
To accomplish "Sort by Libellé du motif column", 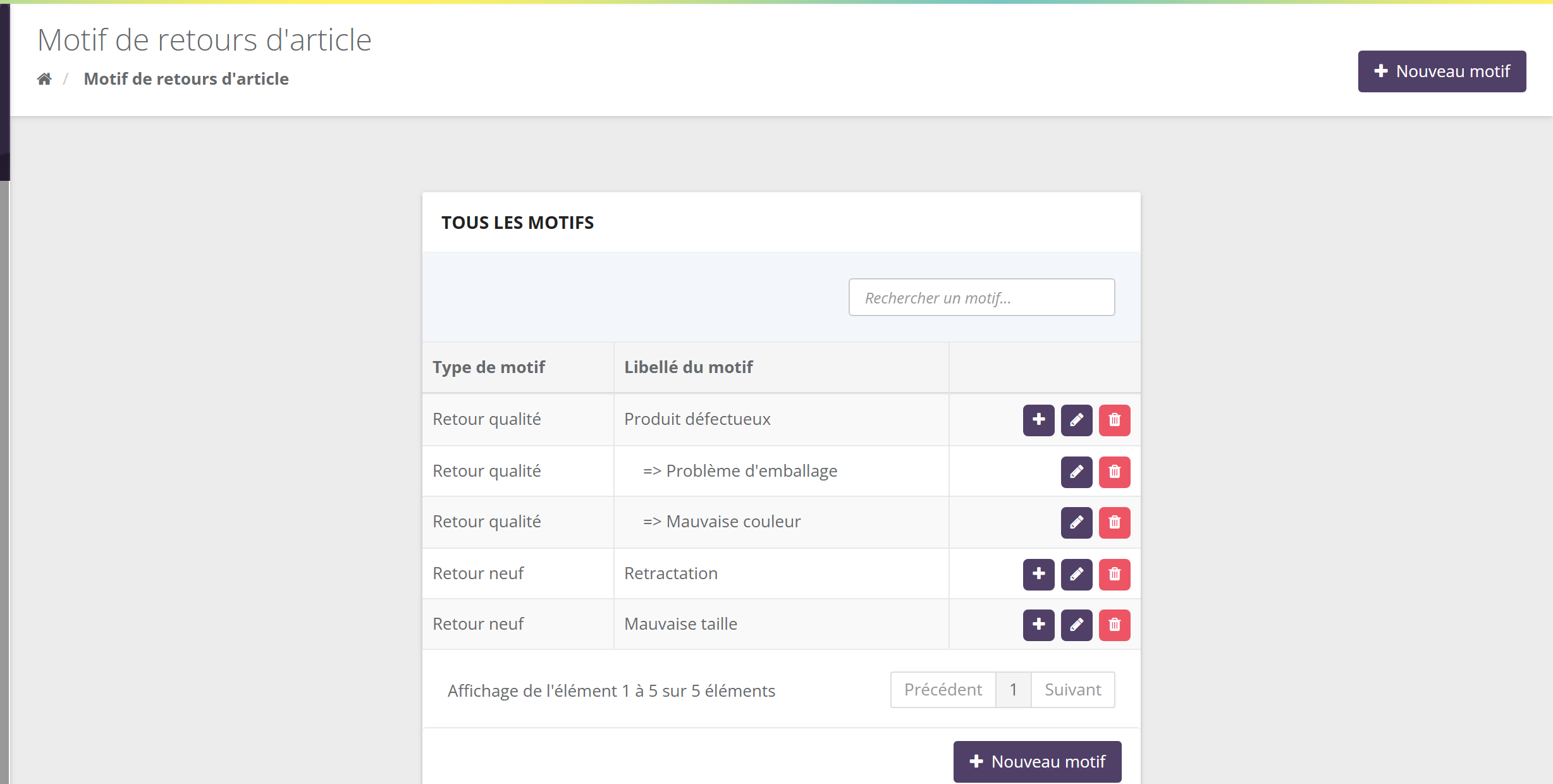I will (x=781, y=367).
